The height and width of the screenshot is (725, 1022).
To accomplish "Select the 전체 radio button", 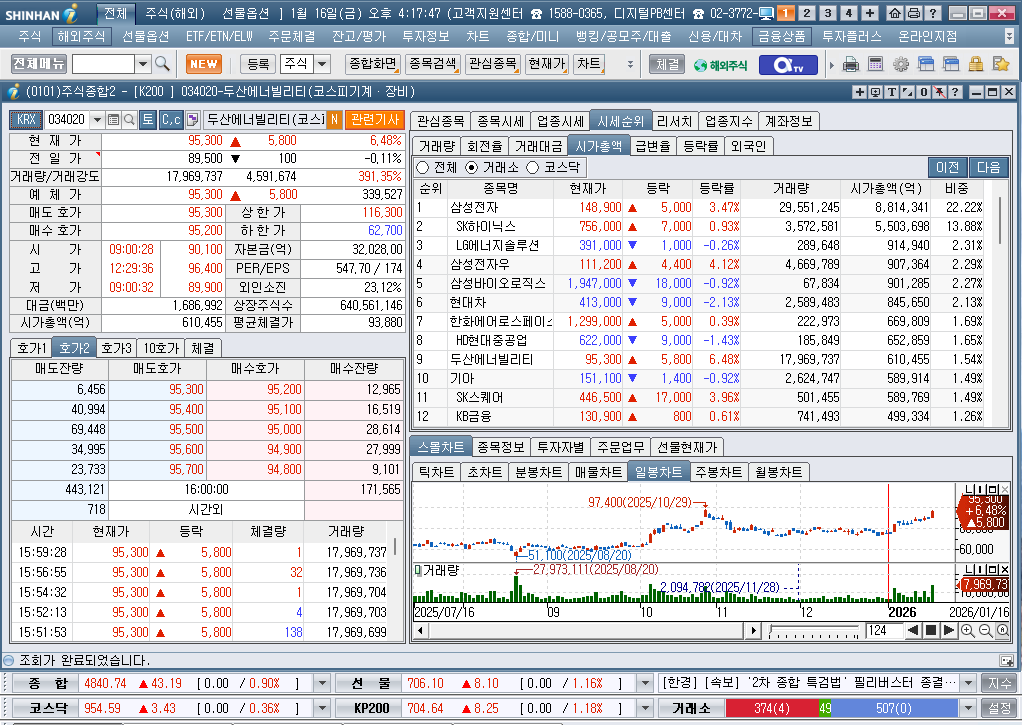I will (x=422, y=168).
